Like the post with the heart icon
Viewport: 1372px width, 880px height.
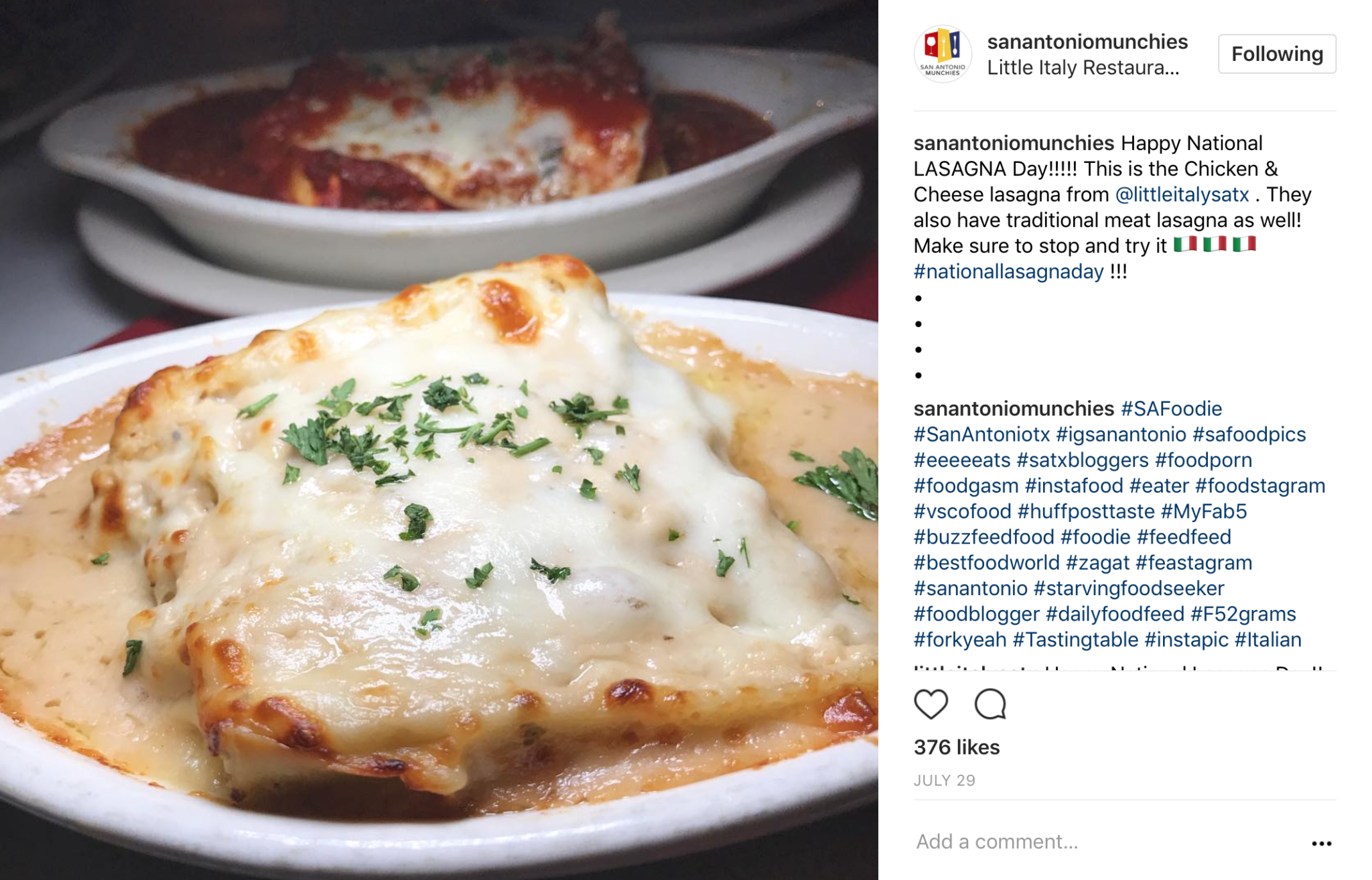[x=931, y=704]
